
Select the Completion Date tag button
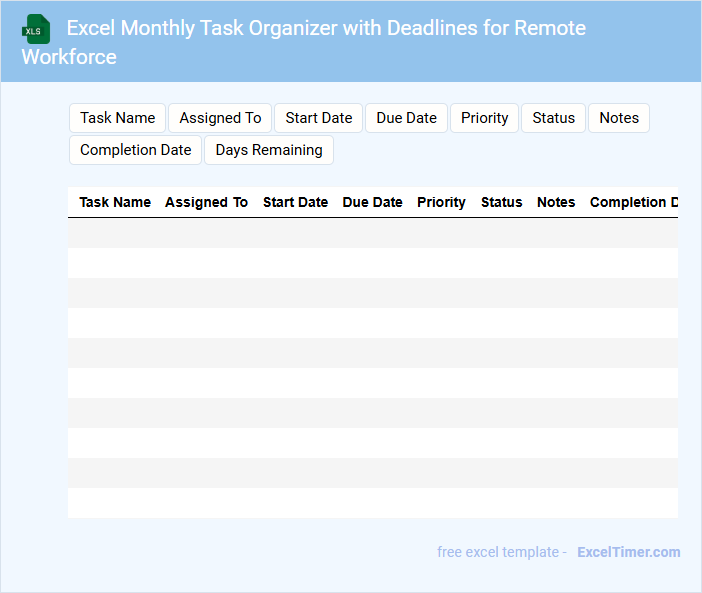coord(135,150)
